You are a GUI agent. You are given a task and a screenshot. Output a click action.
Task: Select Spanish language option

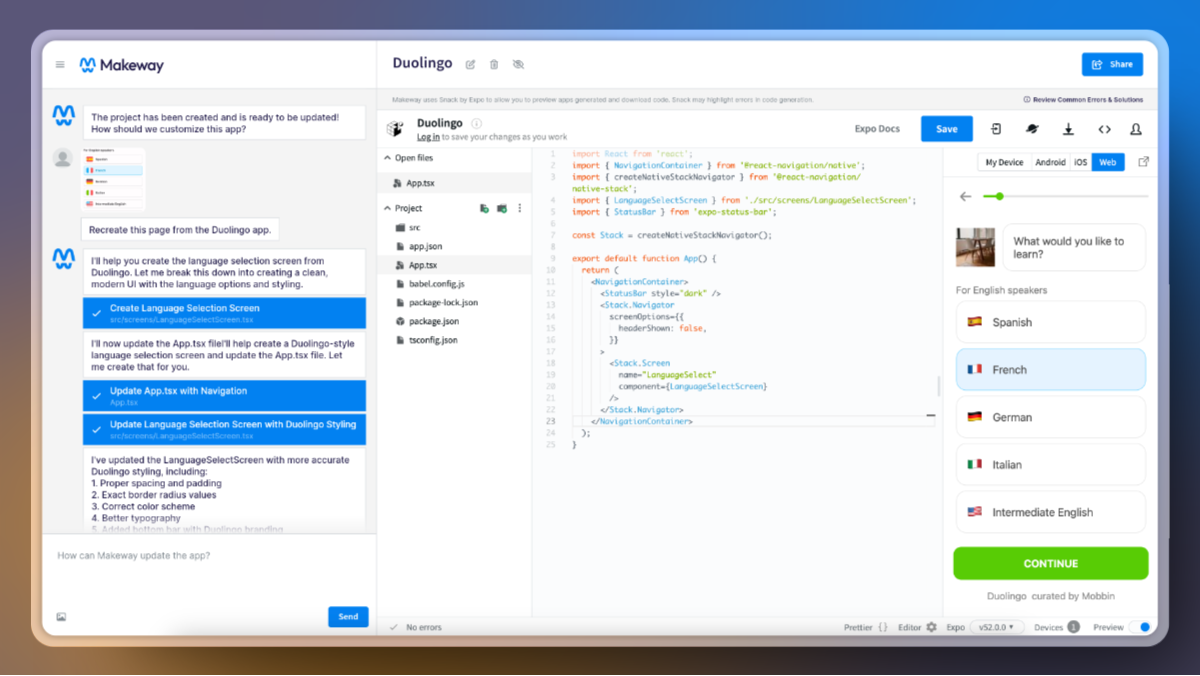1051,322
